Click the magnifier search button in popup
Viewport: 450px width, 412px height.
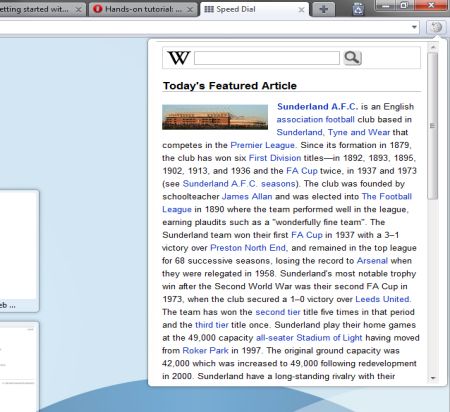(352, 58)
